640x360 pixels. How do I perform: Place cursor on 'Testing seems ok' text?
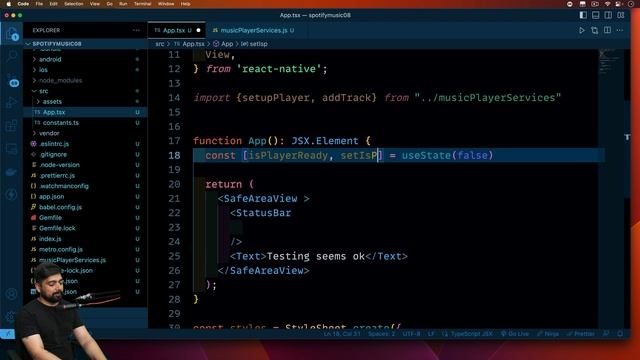tap(316, 256)
